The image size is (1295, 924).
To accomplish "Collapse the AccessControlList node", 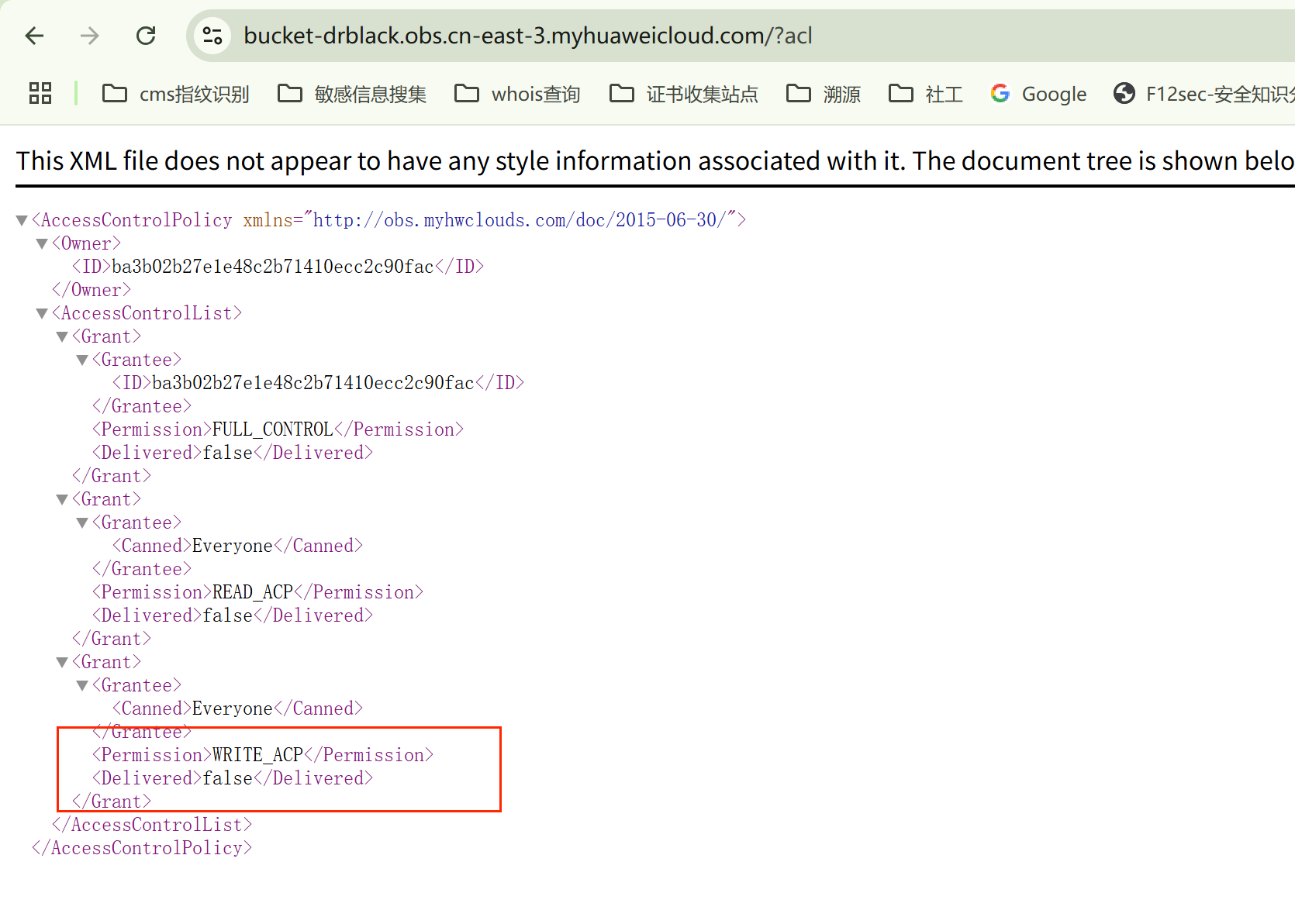I will click(x=42, y=314).
